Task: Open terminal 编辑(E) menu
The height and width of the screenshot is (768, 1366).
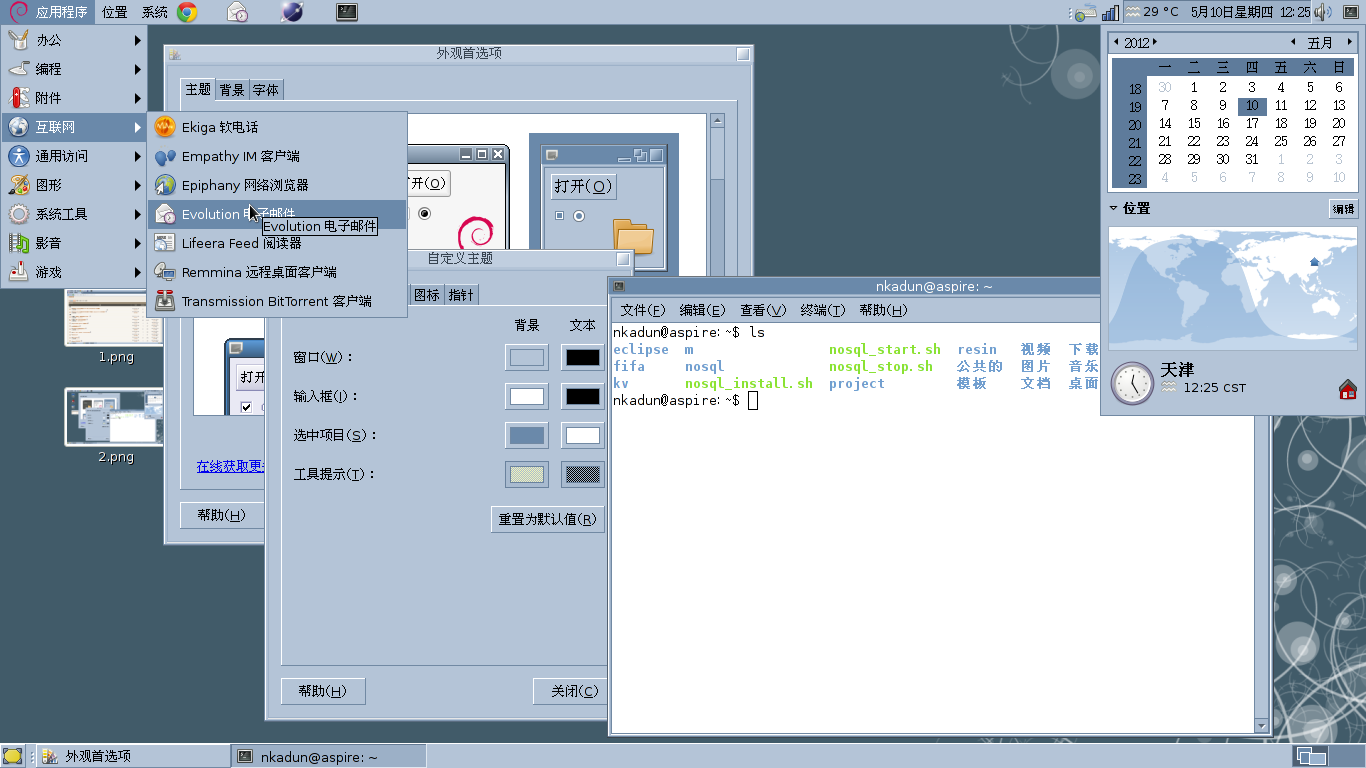Action: [702, 310]
